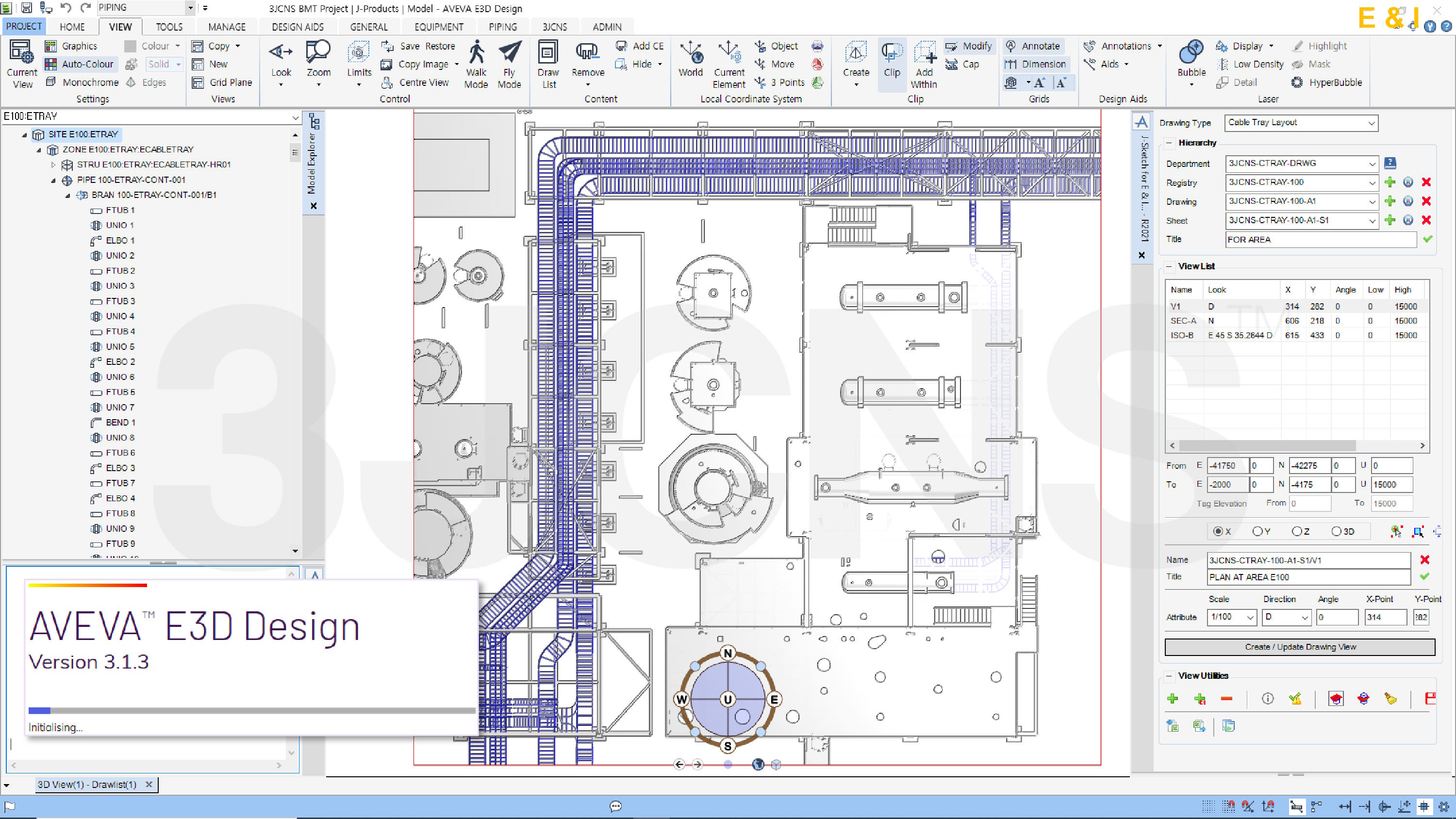Screen dimensions: 1456x819
Task: Set coordinate system to World
Action: point(691,59)
